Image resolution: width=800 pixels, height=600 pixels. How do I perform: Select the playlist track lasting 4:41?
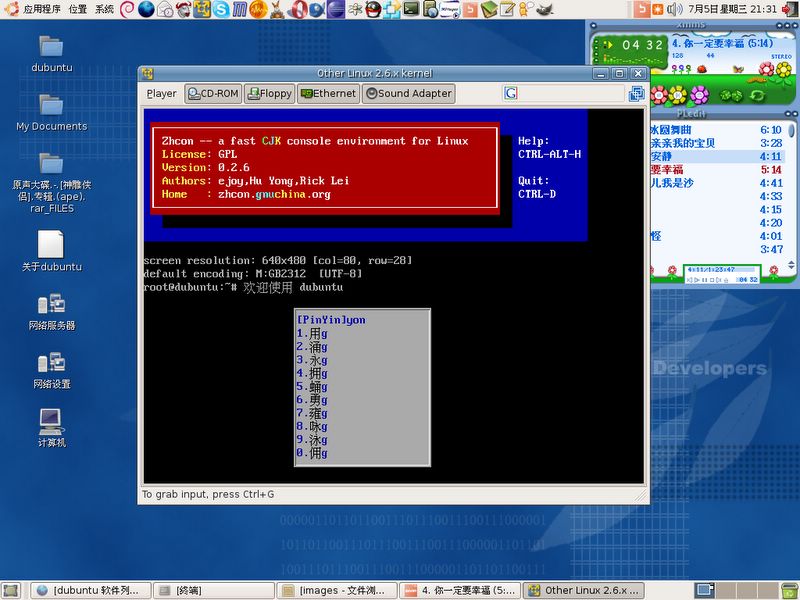[717, 183]
